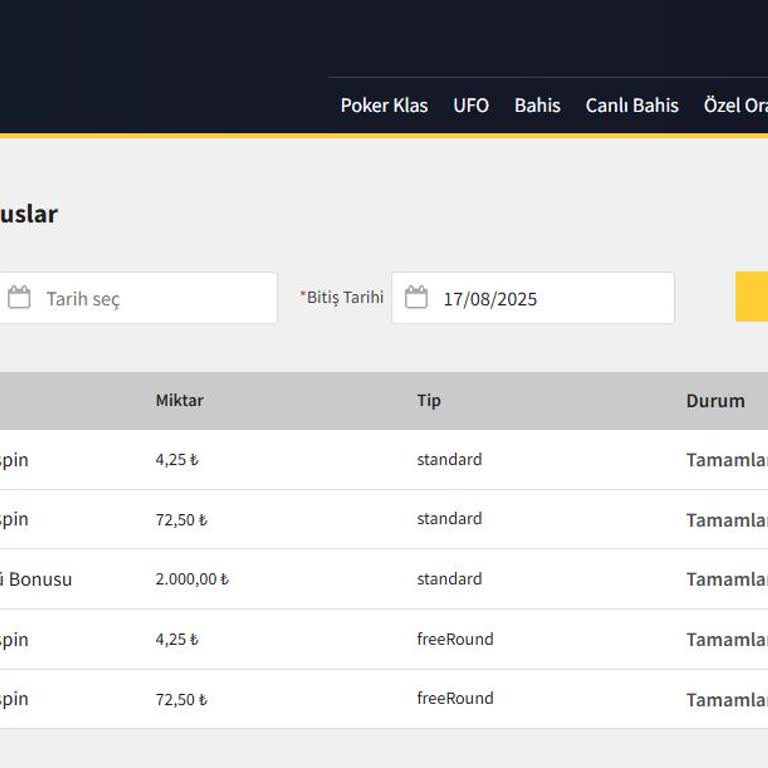Click the Tip column header
The image size is (768, 768).
(428, 400)
